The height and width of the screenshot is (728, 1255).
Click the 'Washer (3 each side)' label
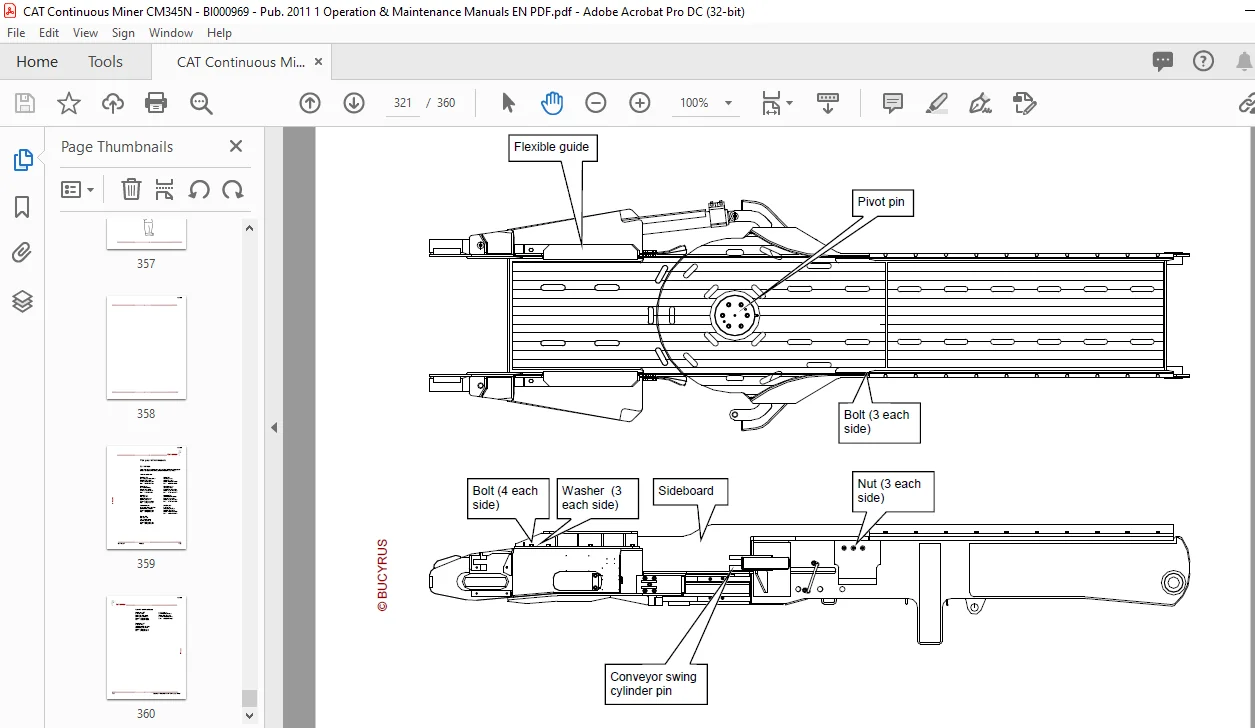[x=592, y=497]
